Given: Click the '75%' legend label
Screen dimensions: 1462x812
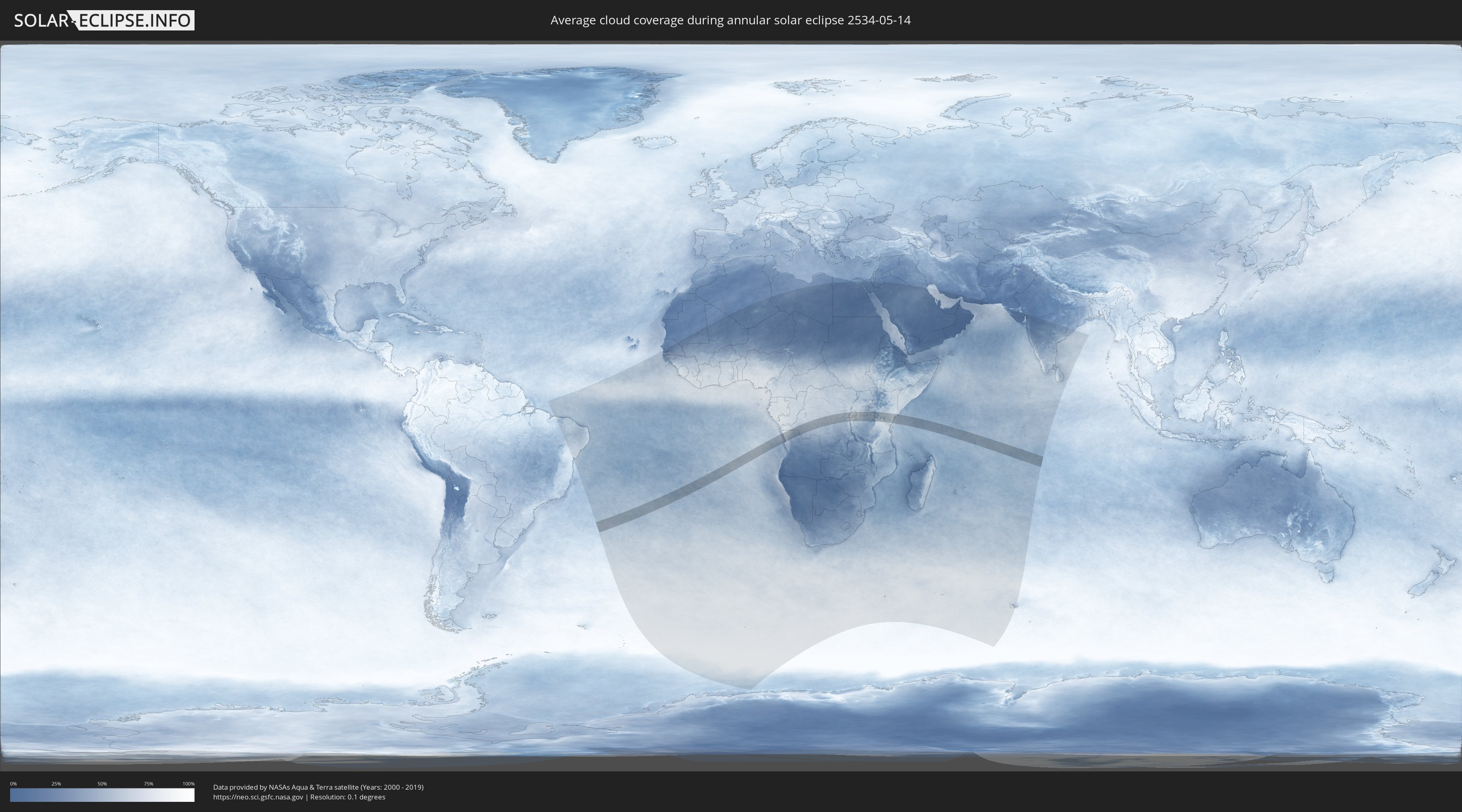Looking at the screenshot, I should (x=148, y=784).
